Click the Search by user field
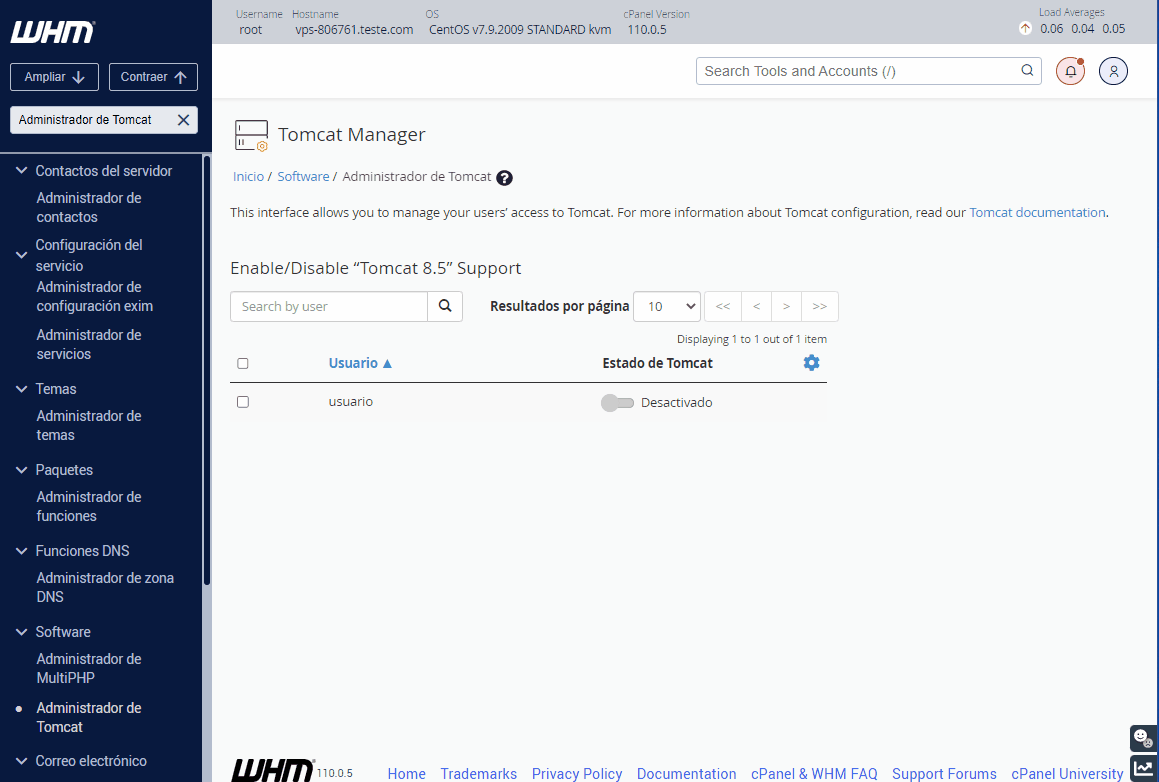 click(x=329, y=306)
